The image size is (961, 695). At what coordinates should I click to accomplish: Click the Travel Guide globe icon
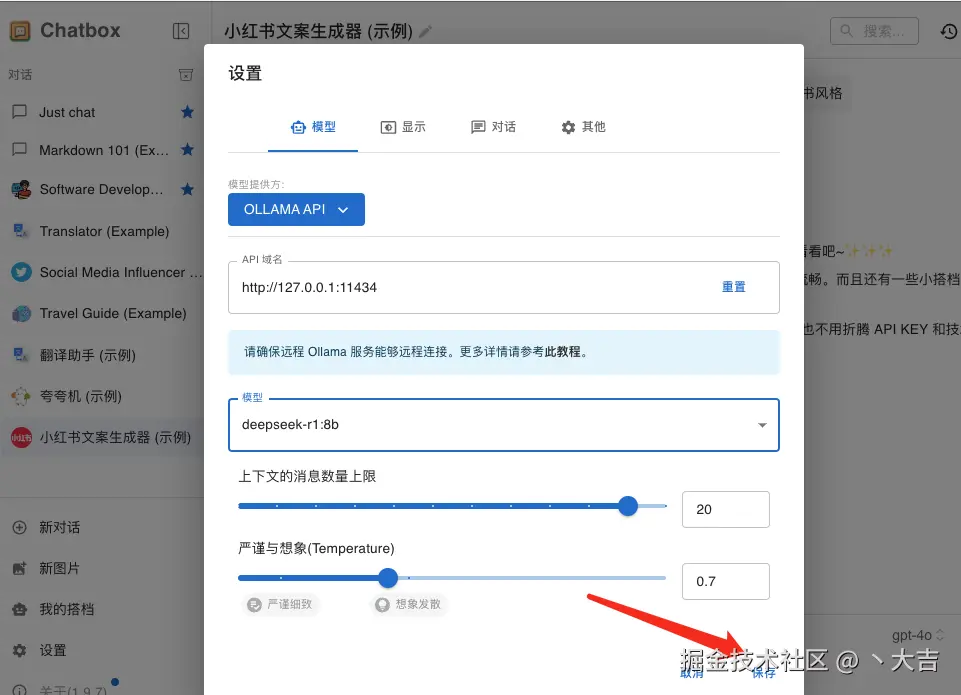pyautogui.click(x=21, y=313)
